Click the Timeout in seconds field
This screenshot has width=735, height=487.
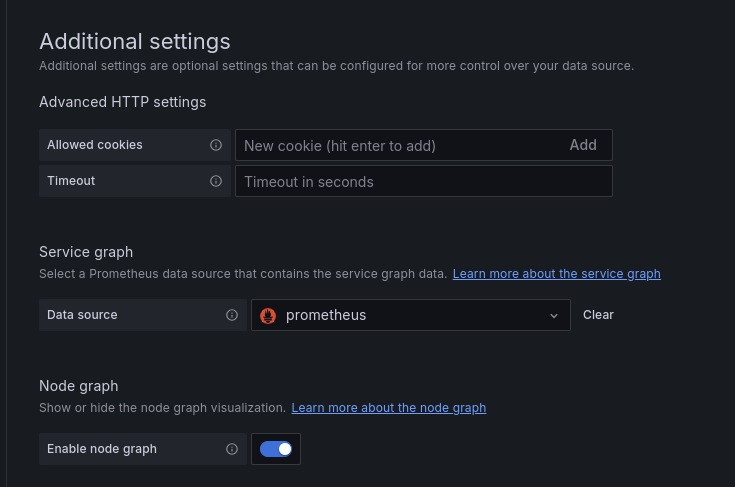[x=423, y=181]
